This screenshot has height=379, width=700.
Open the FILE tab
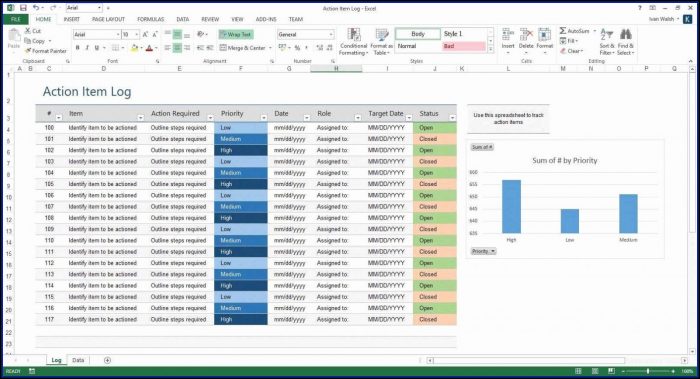(x=16, y=19)
